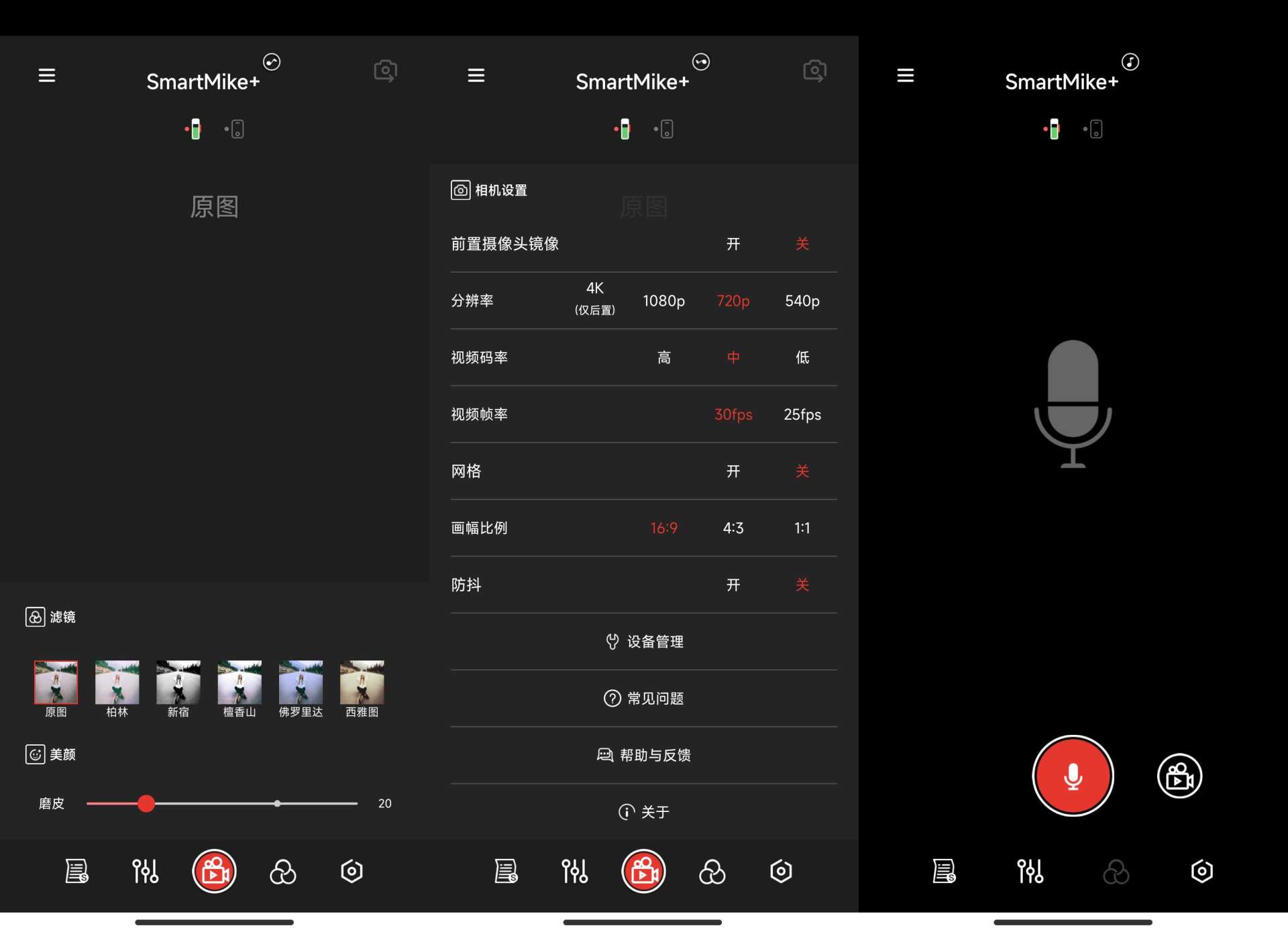
Task: Tap phone device icon in middle screen
Action: click(665, 129)
